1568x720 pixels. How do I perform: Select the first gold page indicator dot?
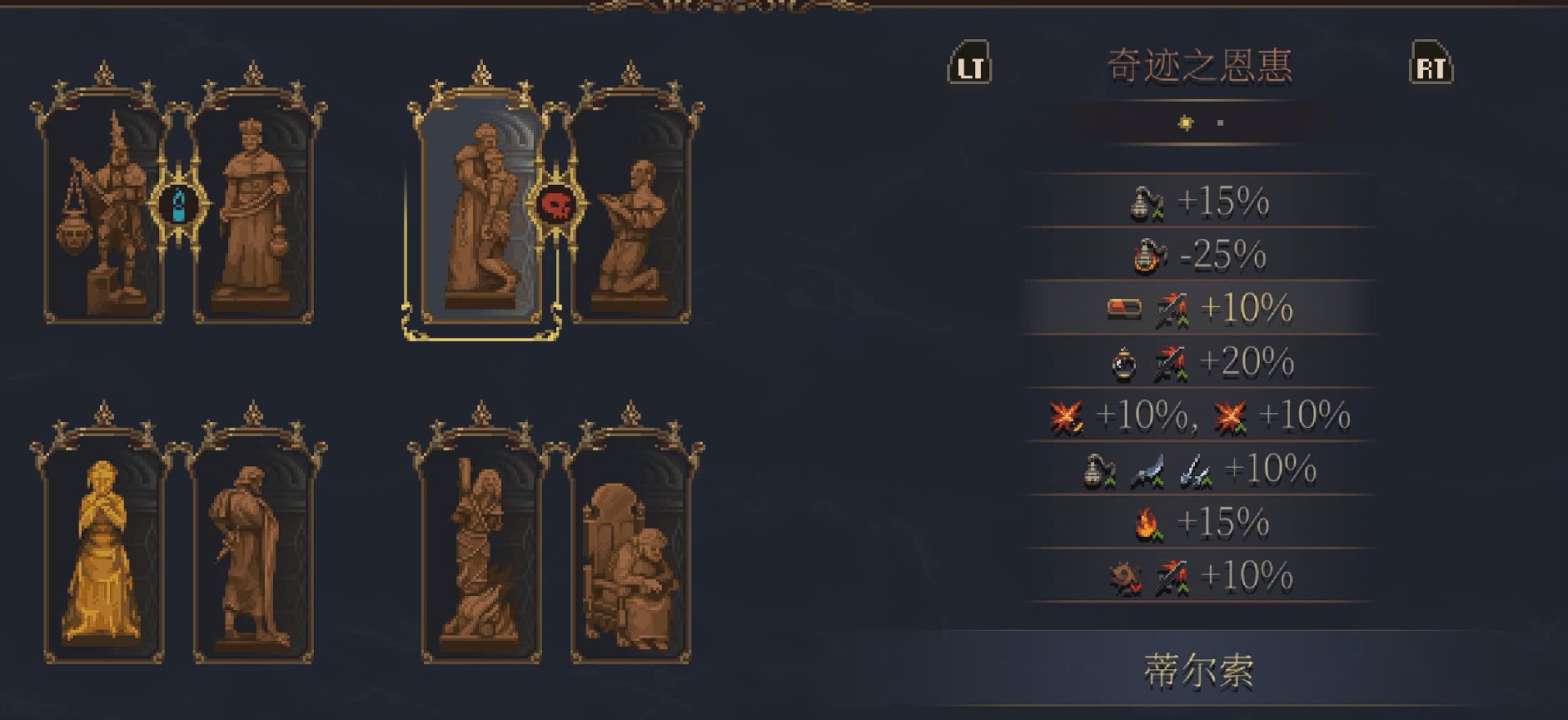click(x=1186, y=123)
